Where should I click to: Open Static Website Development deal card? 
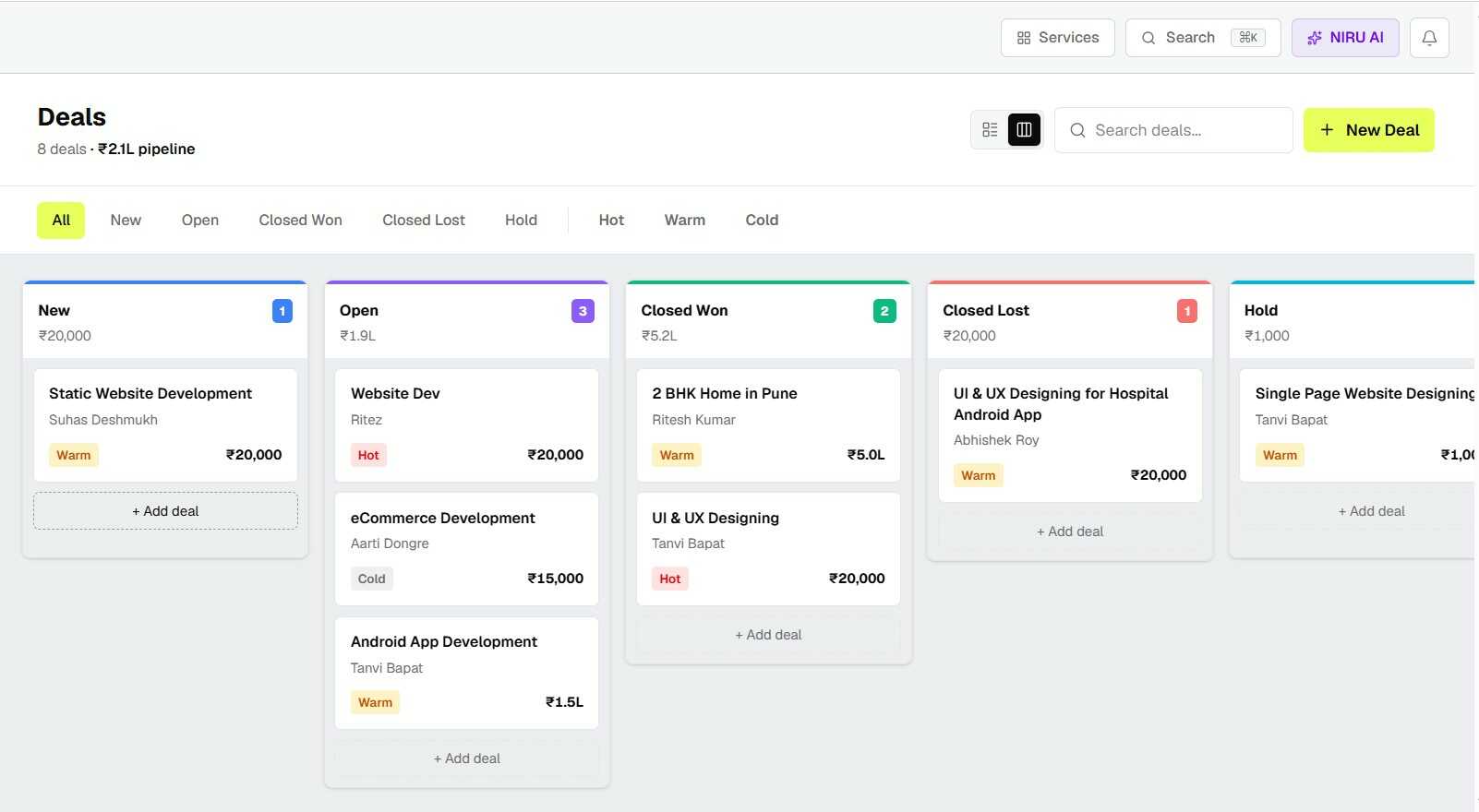(165, 425)
